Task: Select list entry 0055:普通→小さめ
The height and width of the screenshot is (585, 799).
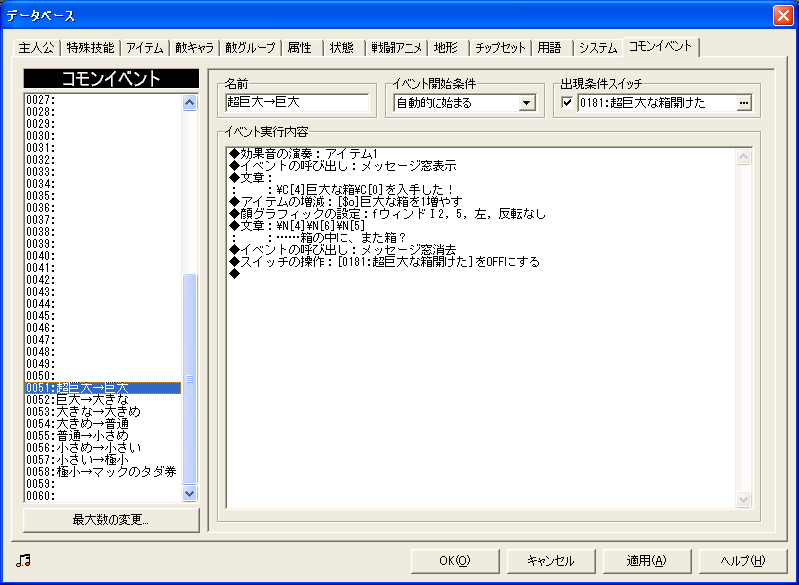Action: click(x=103, y=436)
